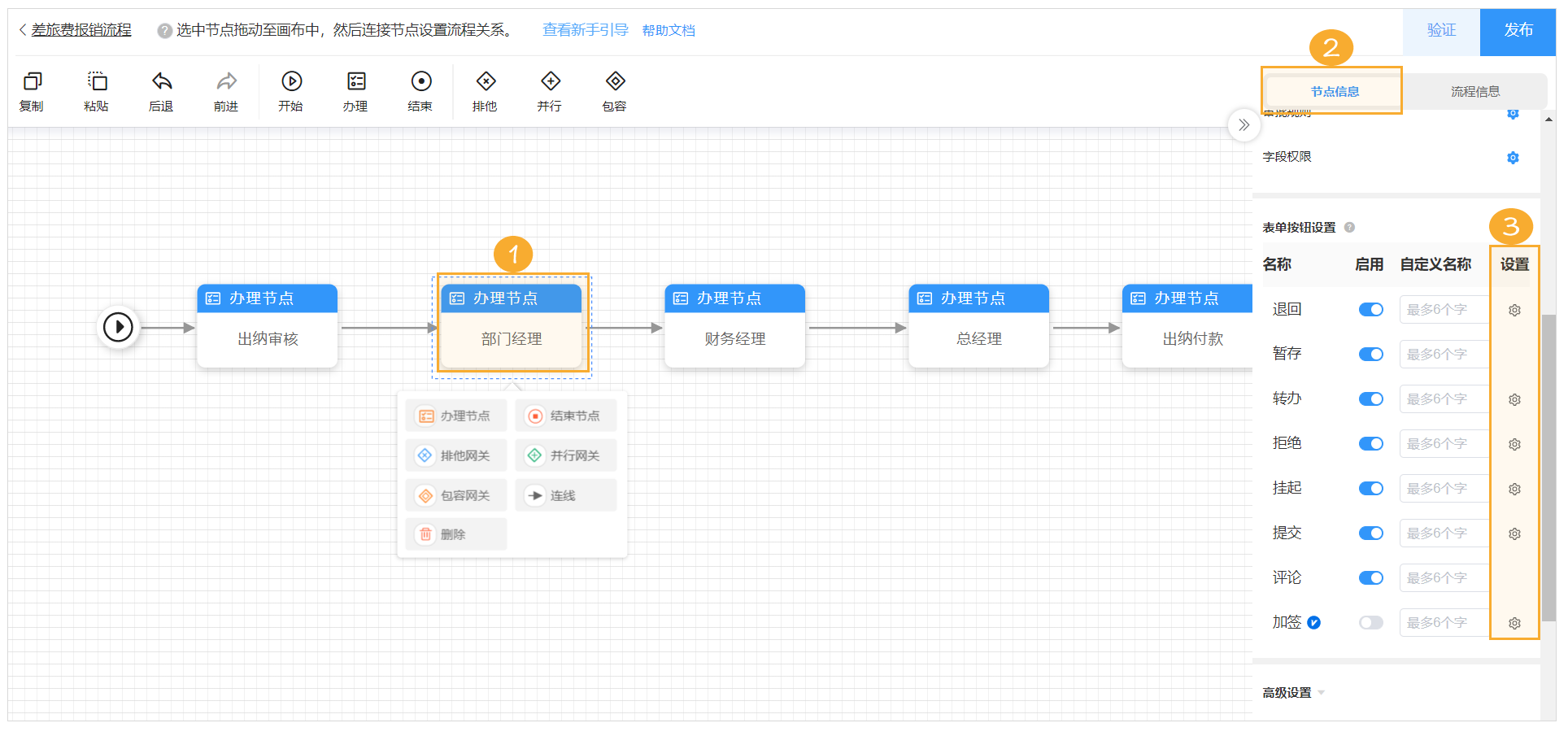The height and width of the screenshot is (736, 1568).
Task: Open the 帮助文档 link
Action: [x=669, y=30]
